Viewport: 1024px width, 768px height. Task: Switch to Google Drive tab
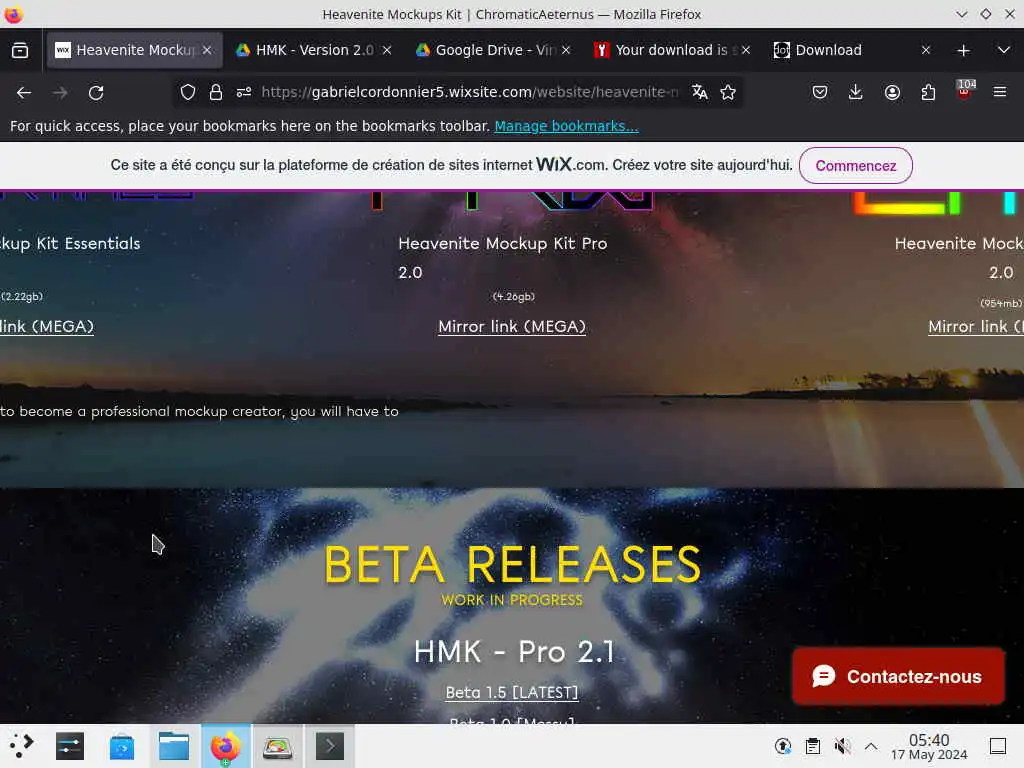494,50
